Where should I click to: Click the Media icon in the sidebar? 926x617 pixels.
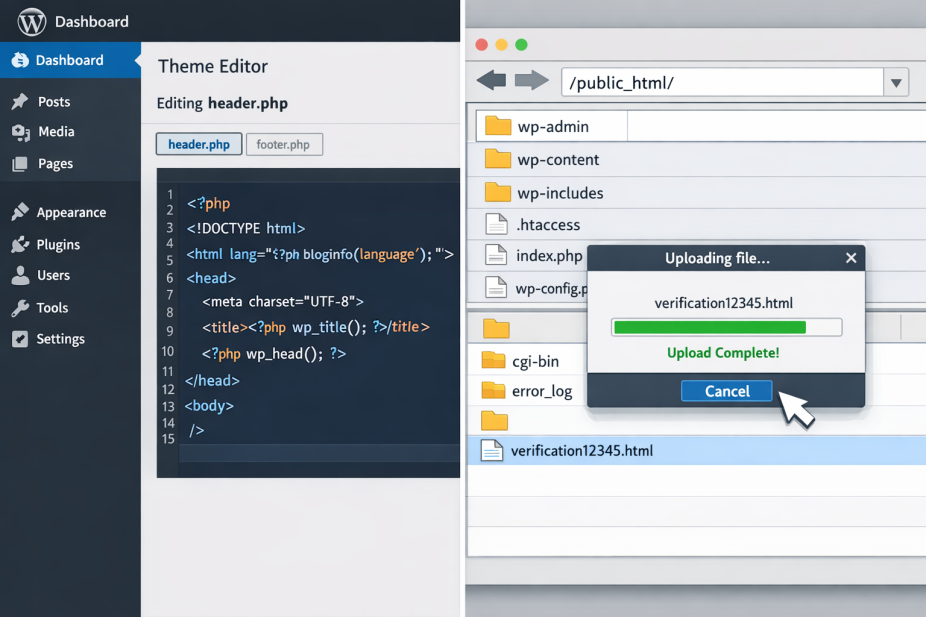pyautogui.click(x=21, y=132)
